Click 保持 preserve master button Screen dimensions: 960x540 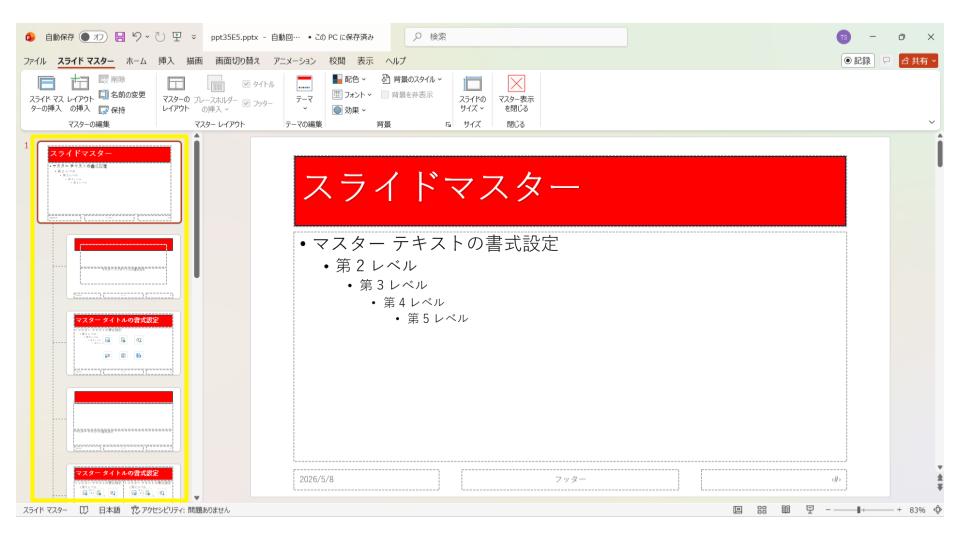click(x=113, y=110)
